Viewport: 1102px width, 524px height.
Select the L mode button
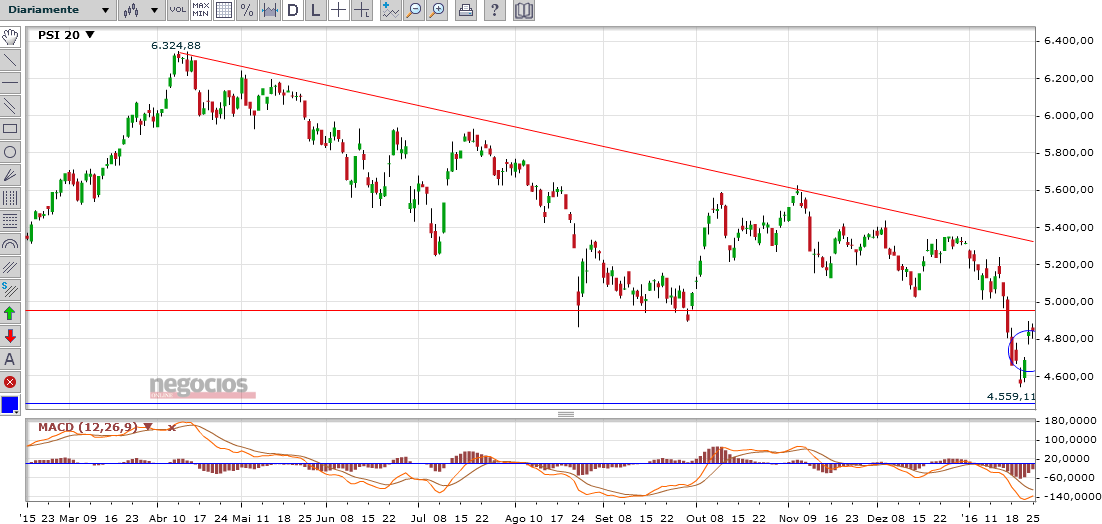tap(316, 10)
